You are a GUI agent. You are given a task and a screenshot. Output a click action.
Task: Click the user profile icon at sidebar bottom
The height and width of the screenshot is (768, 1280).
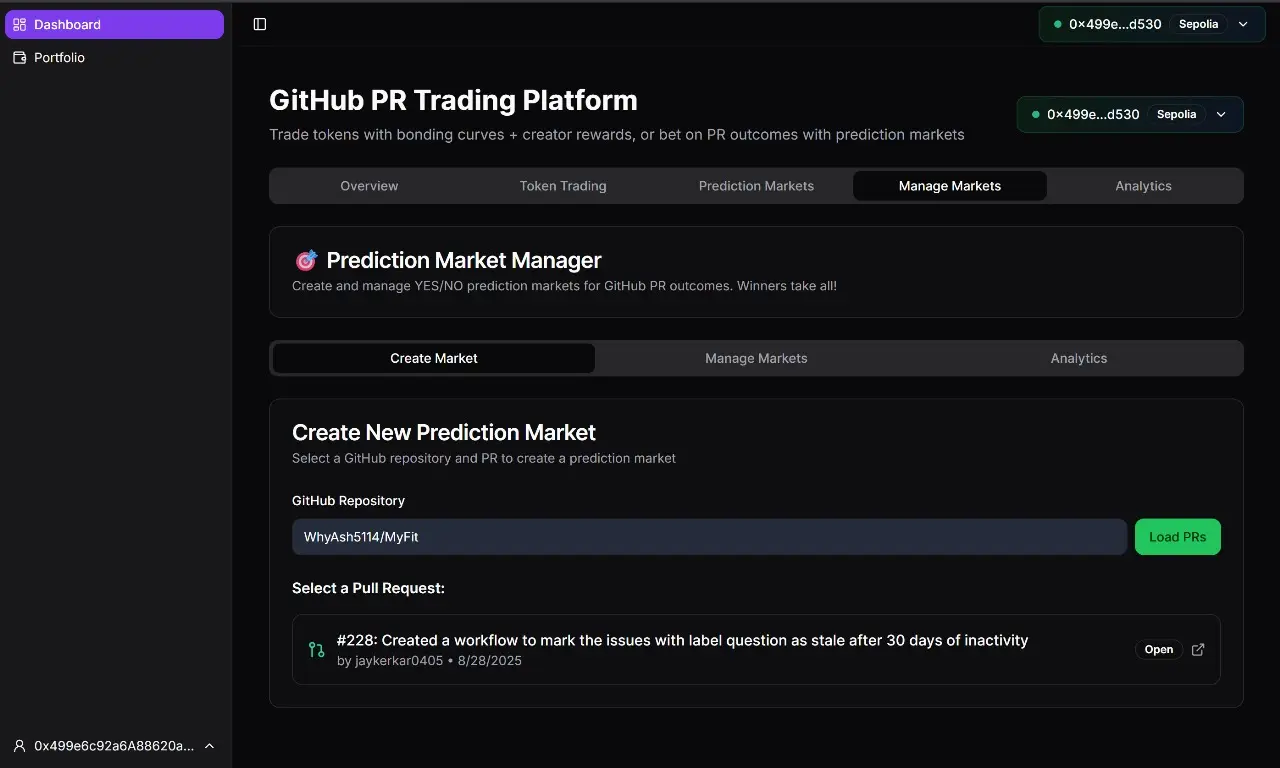click(x=18, y=745)
